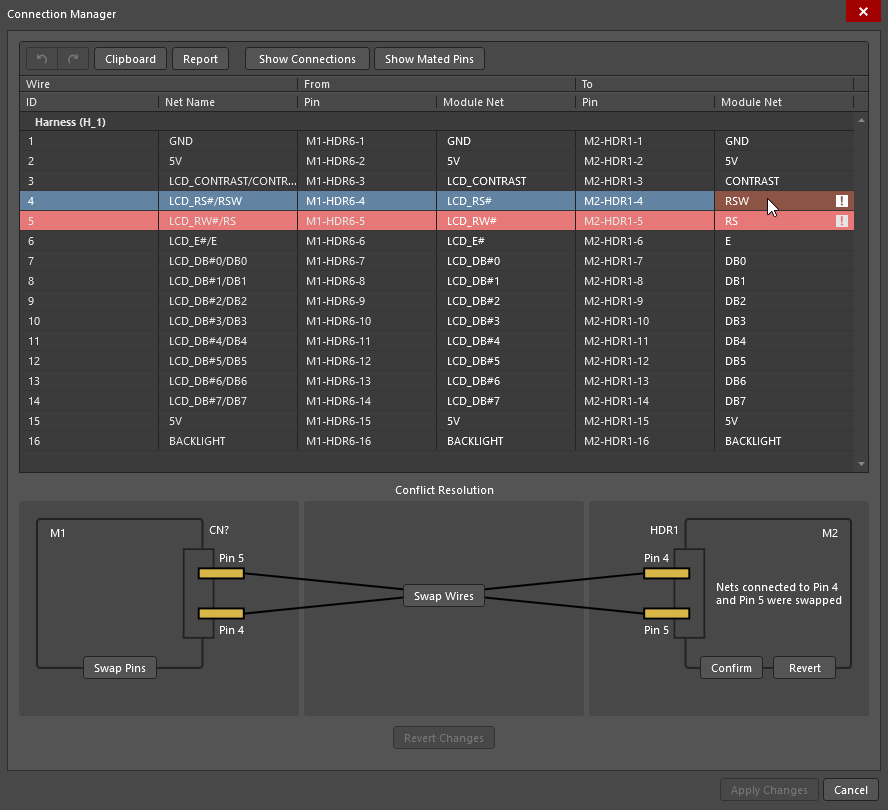
Task: Toggle Show Mated Pins
Action: (x=429, y=59)
